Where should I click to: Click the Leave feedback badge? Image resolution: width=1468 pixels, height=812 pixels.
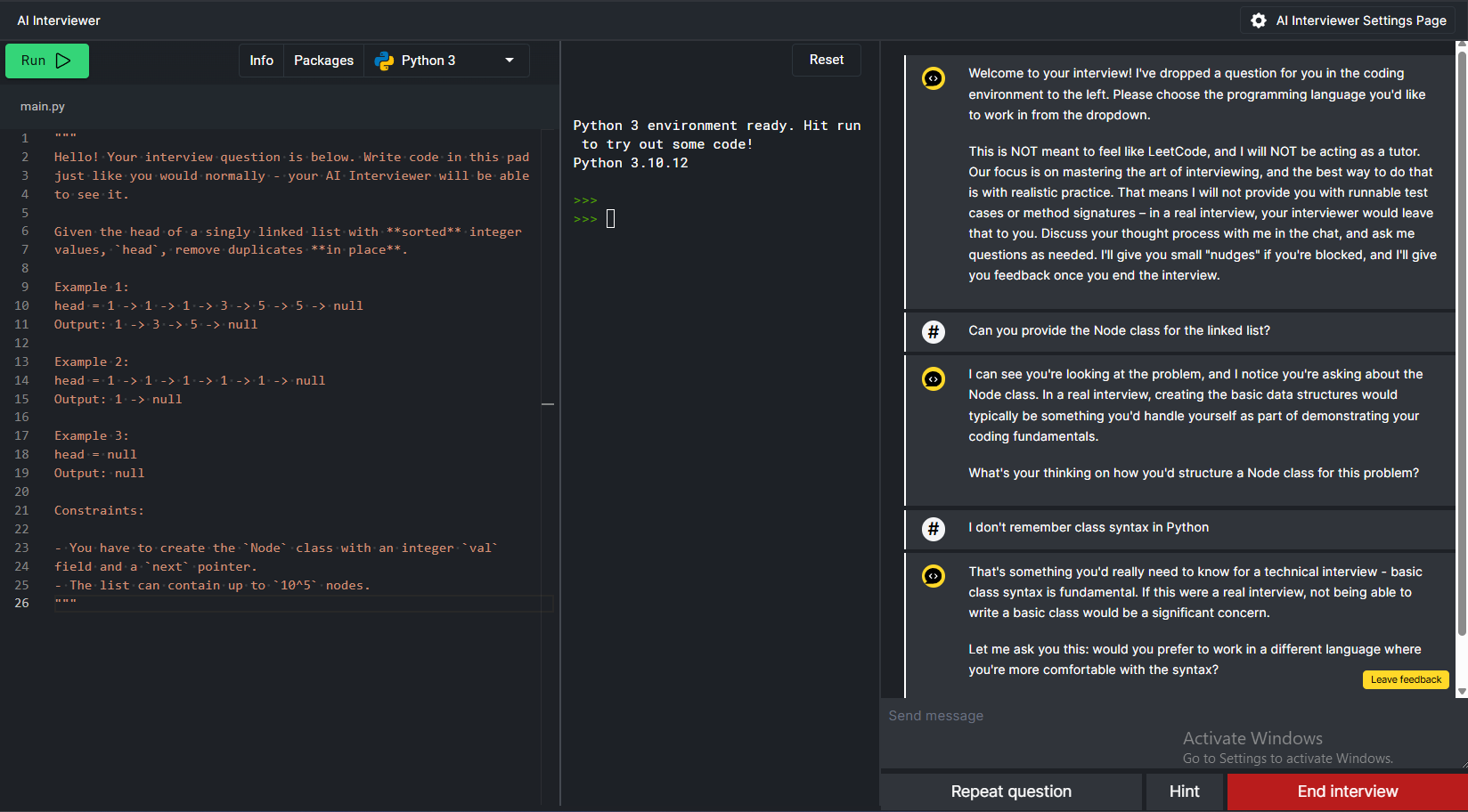(1405, 679)
